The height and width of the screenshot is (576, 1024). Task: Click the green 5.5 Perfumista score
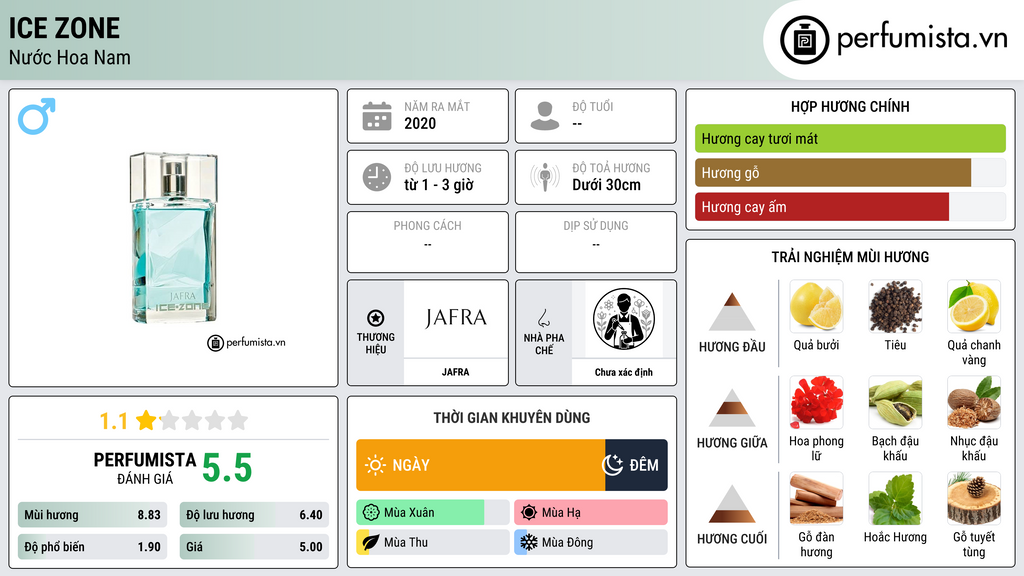tap(227, 468)
